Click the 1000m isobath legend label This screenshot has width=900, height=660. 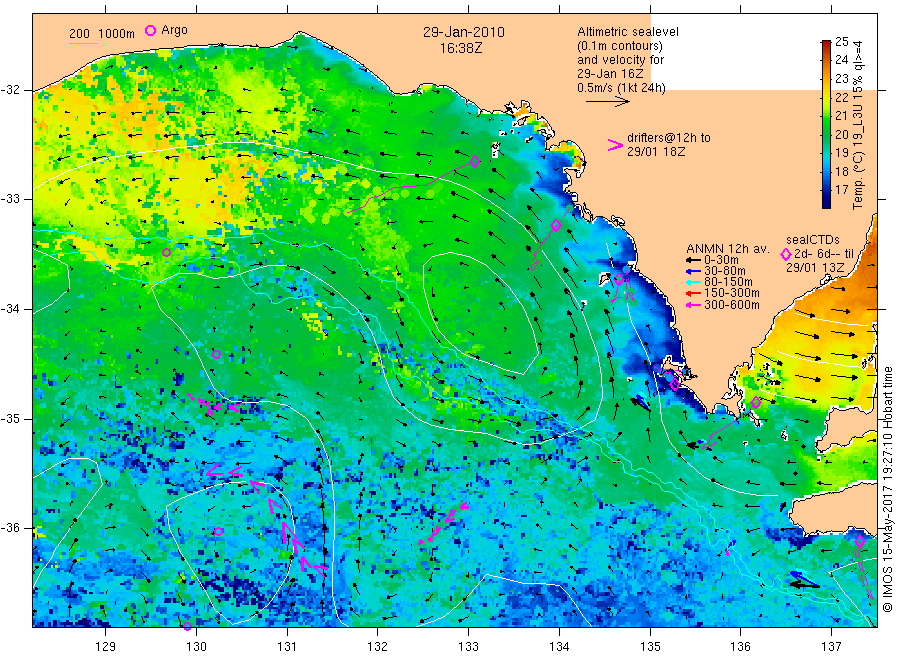[x=117, y=34]
